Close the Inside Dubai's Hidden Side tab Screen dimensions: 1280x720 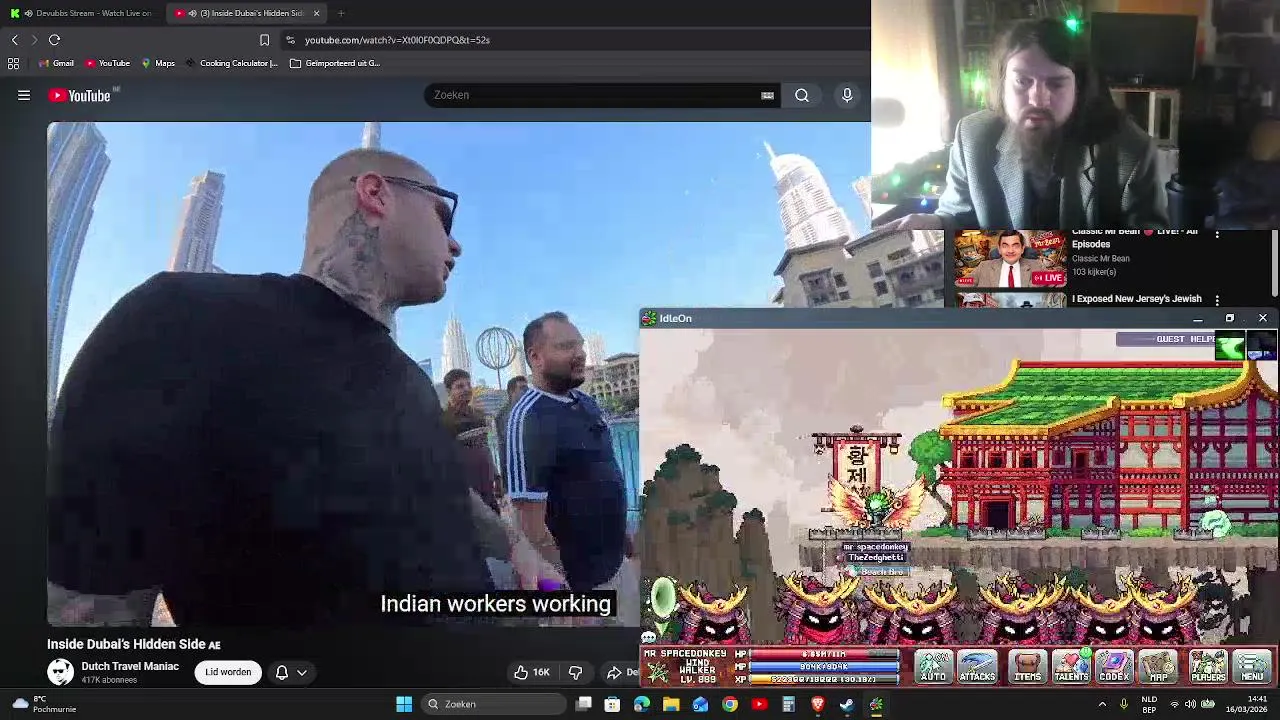[x=316, y=13]
